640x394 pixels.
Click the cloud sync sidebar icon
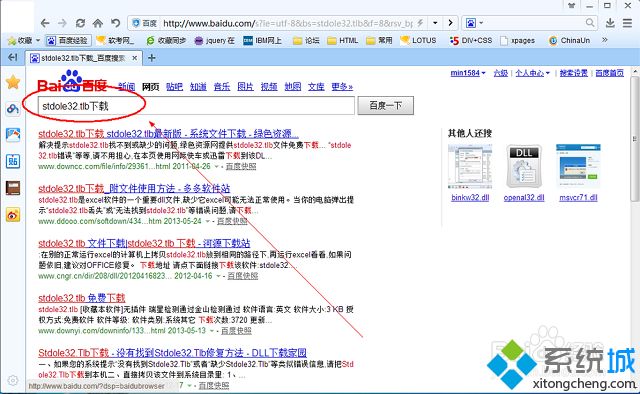click(x=13, y=109)
